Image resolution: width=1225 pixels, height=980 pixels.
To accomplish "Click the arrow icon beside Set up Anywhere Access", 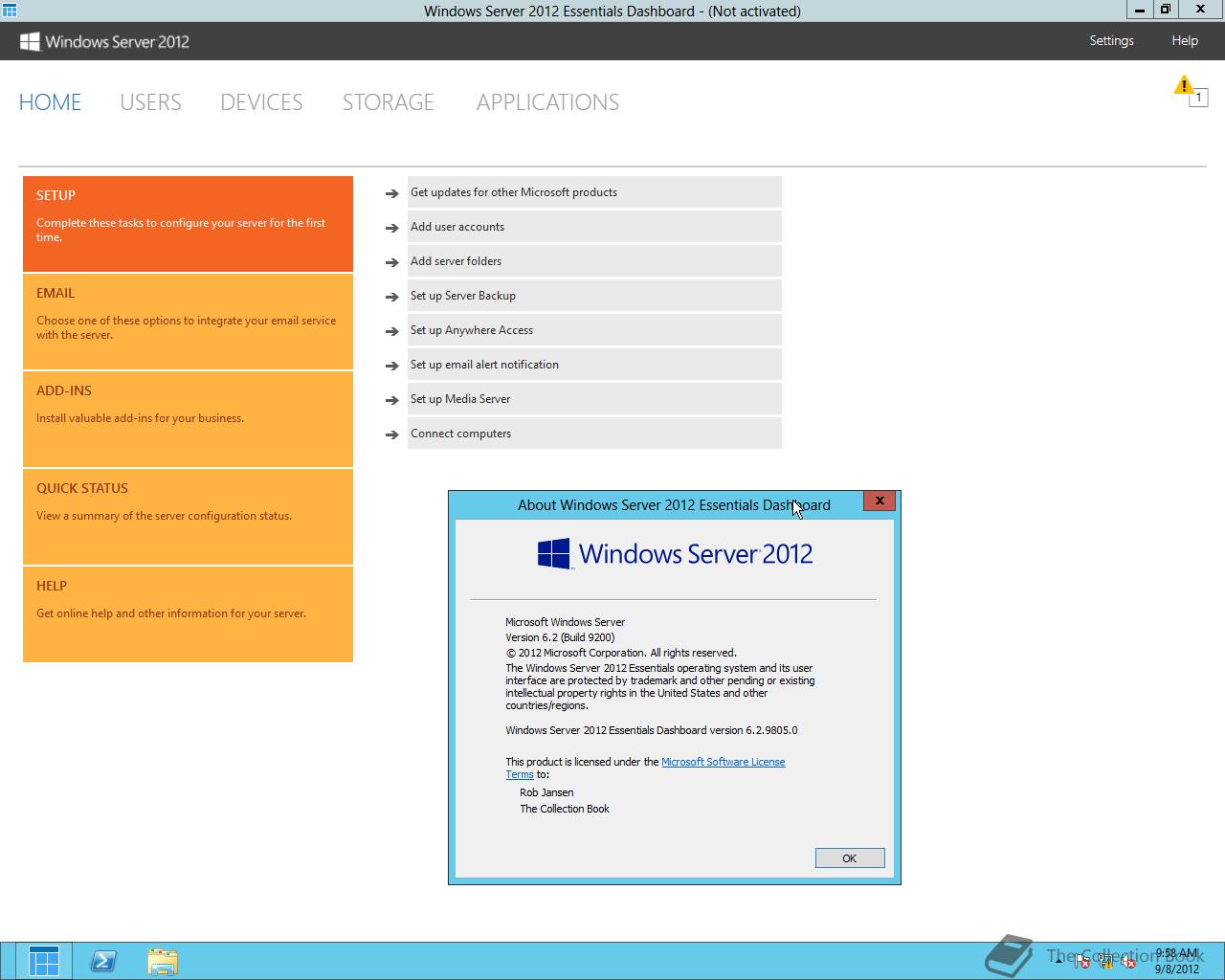I will pyautogui.click(x=391, y=331).
